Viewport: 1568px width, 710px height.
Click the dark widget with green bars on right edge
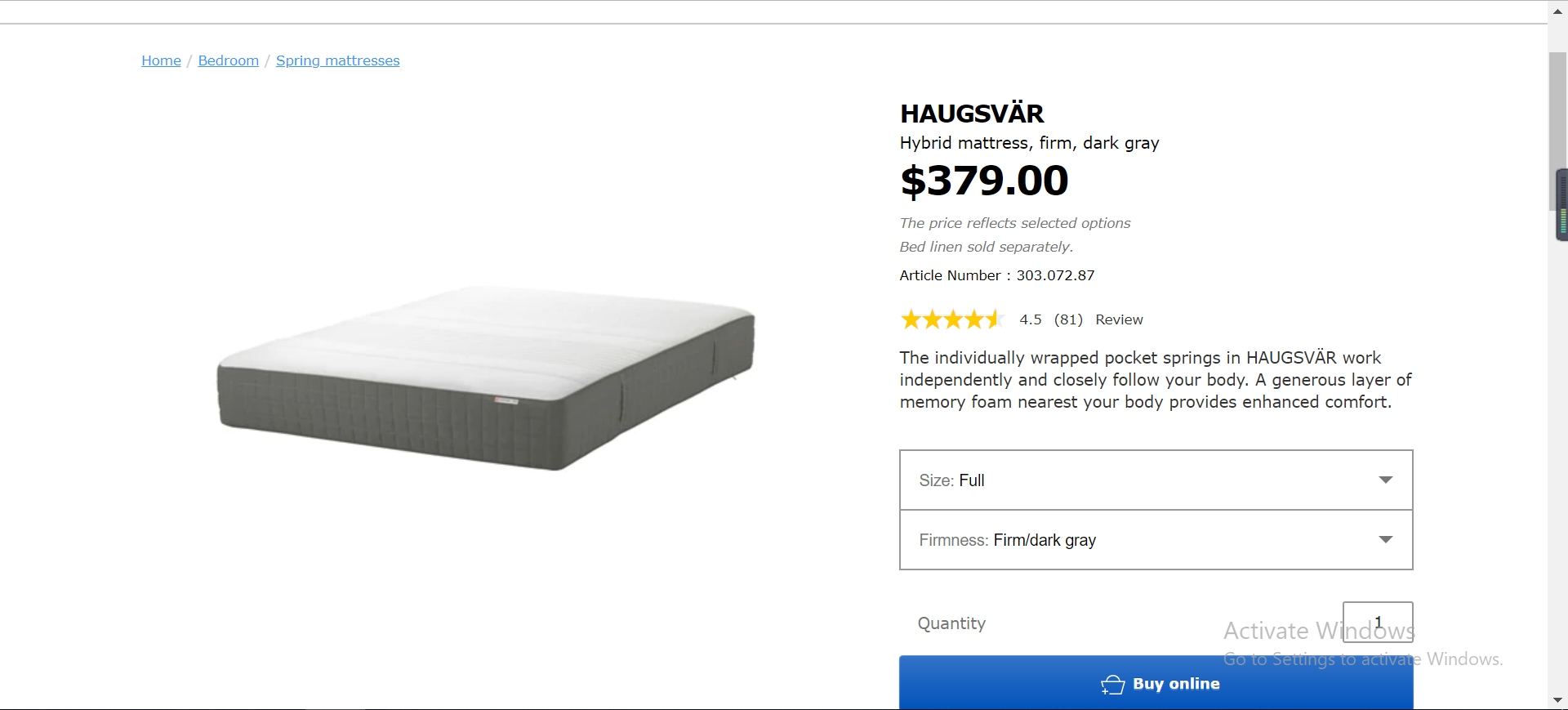coord(1561,205)
